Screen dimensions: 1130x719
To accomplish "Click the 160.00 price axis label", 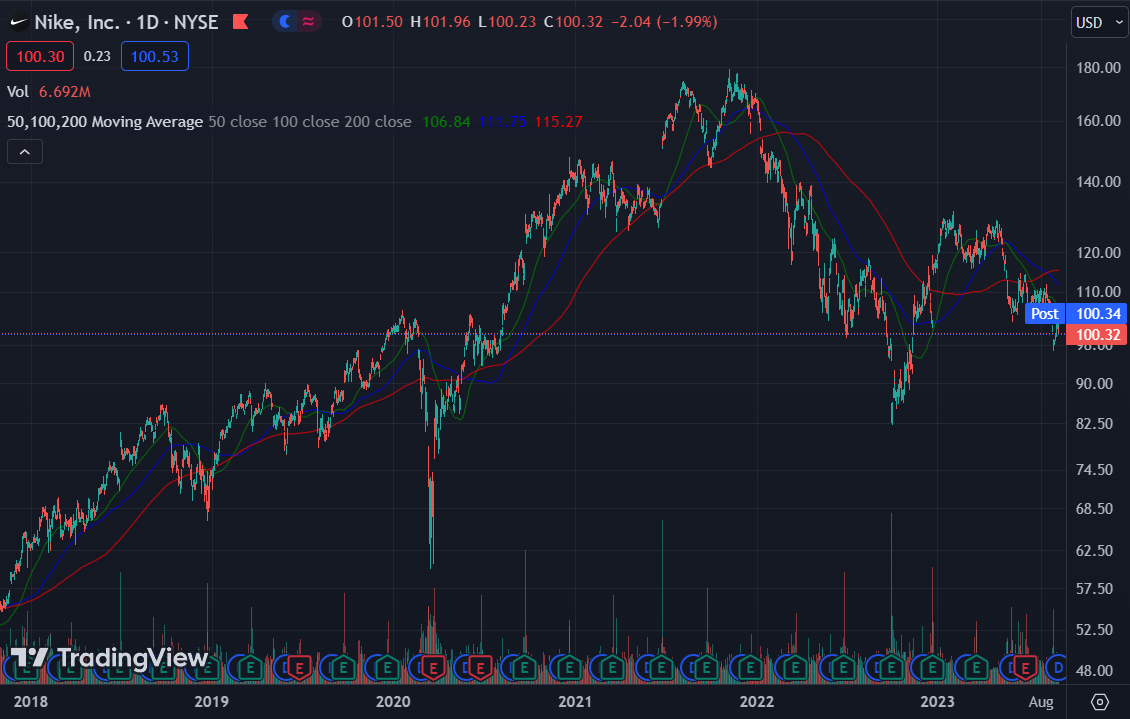I will pyautogui.click(x=1098, y=120).
